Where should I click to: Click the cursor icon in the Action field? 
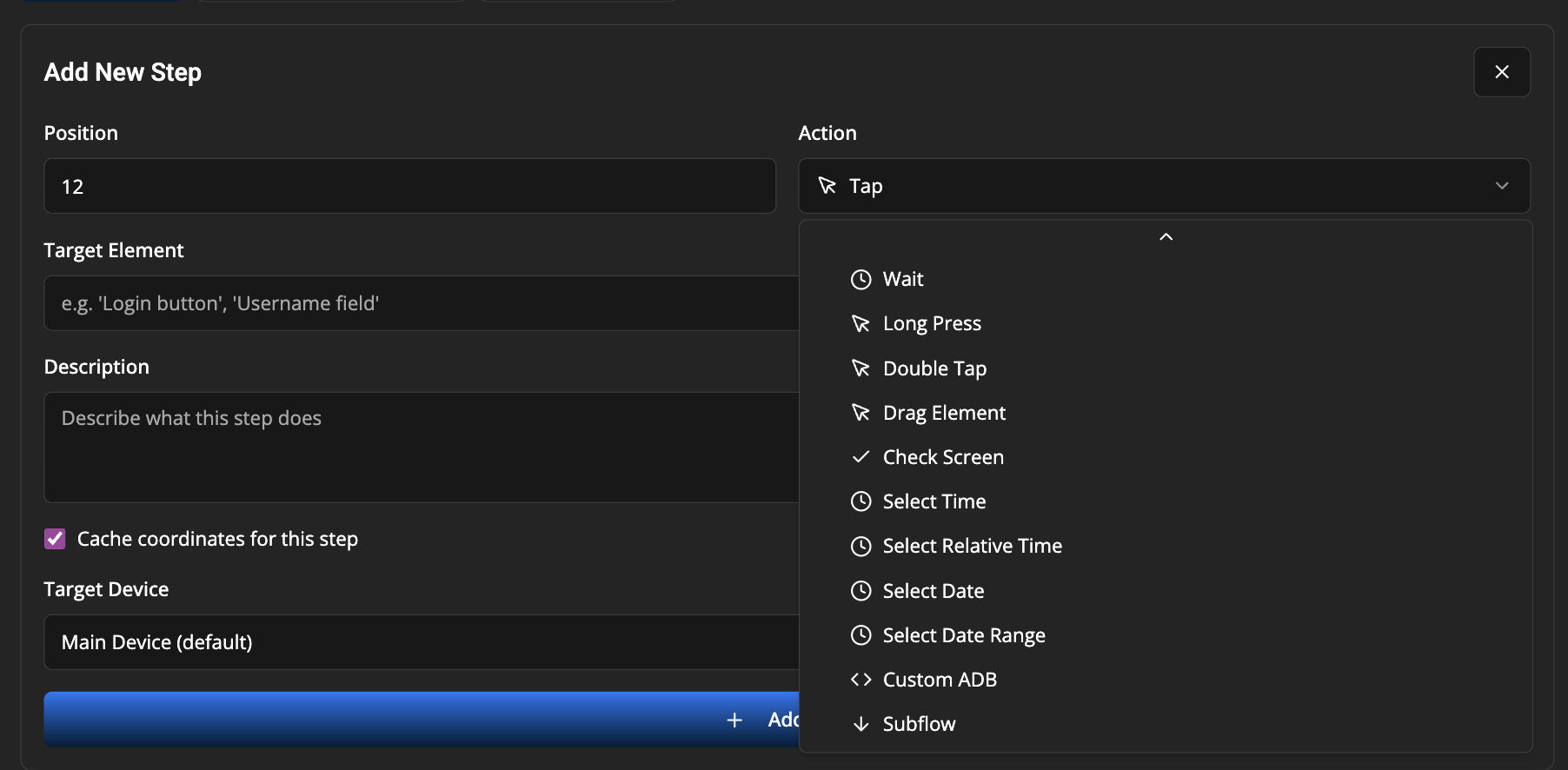point(827,185)
